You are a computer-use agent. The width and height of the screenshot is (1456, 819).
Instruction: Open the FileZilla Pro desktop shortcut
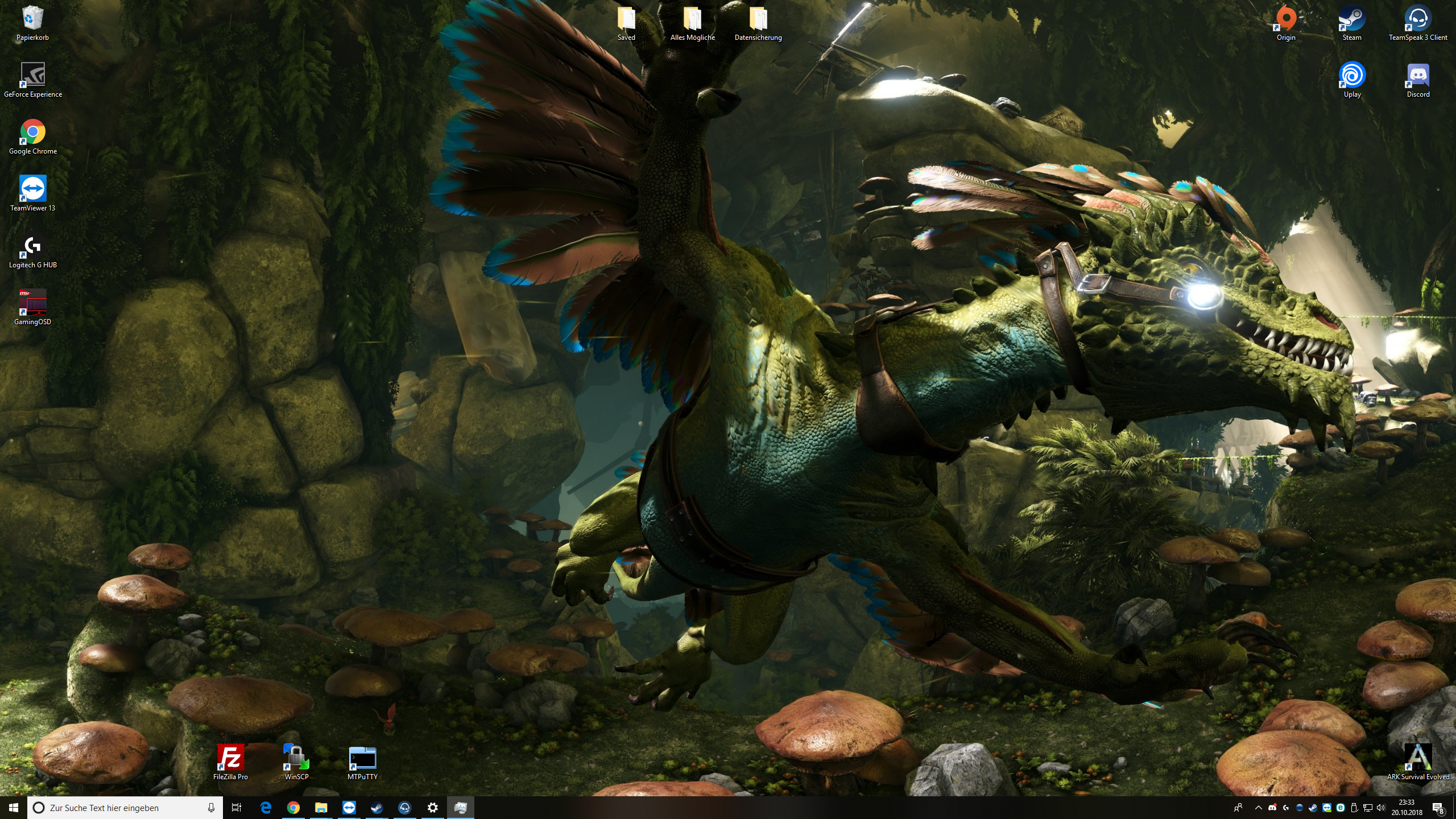point(230,759)
